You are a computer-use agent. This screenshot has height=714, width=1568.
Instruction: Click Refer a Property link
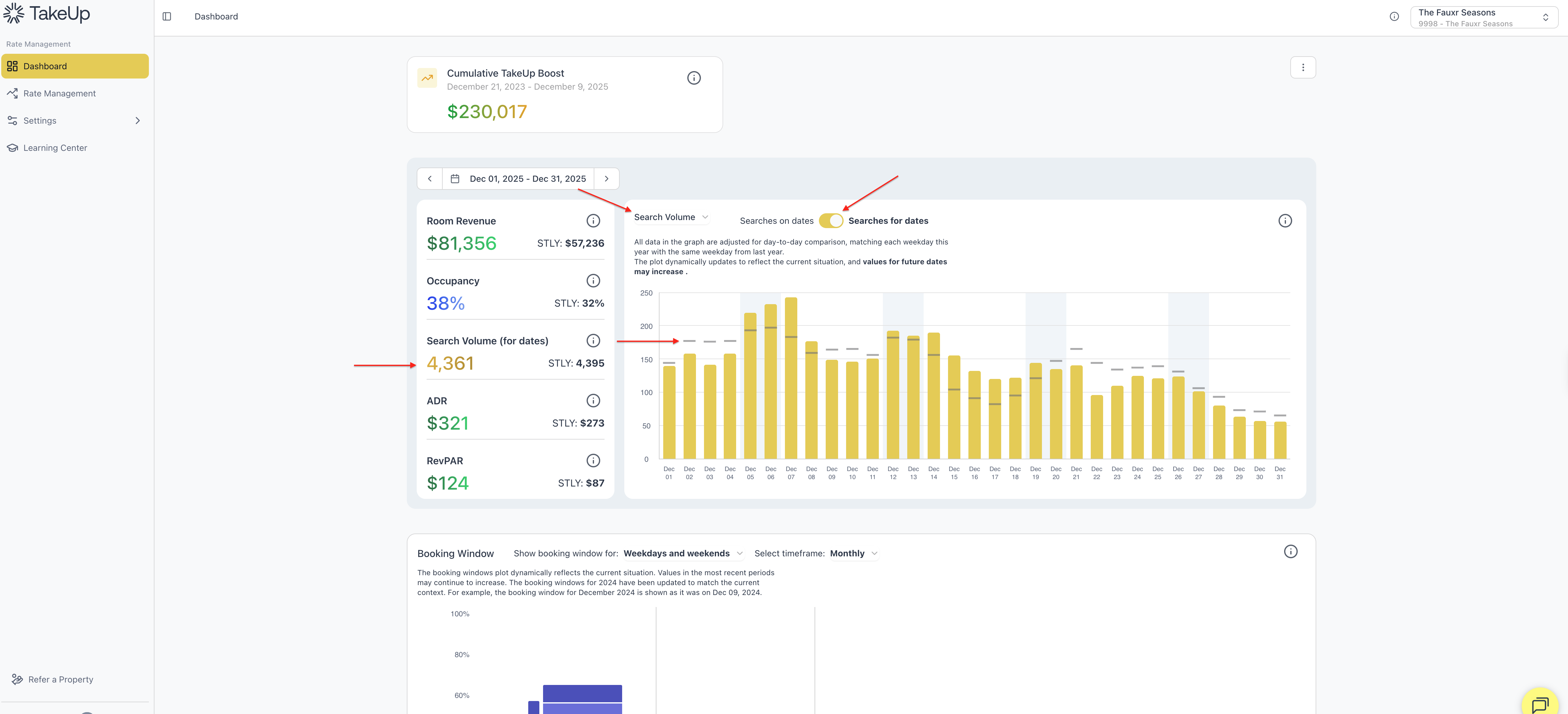coord(60,679)
